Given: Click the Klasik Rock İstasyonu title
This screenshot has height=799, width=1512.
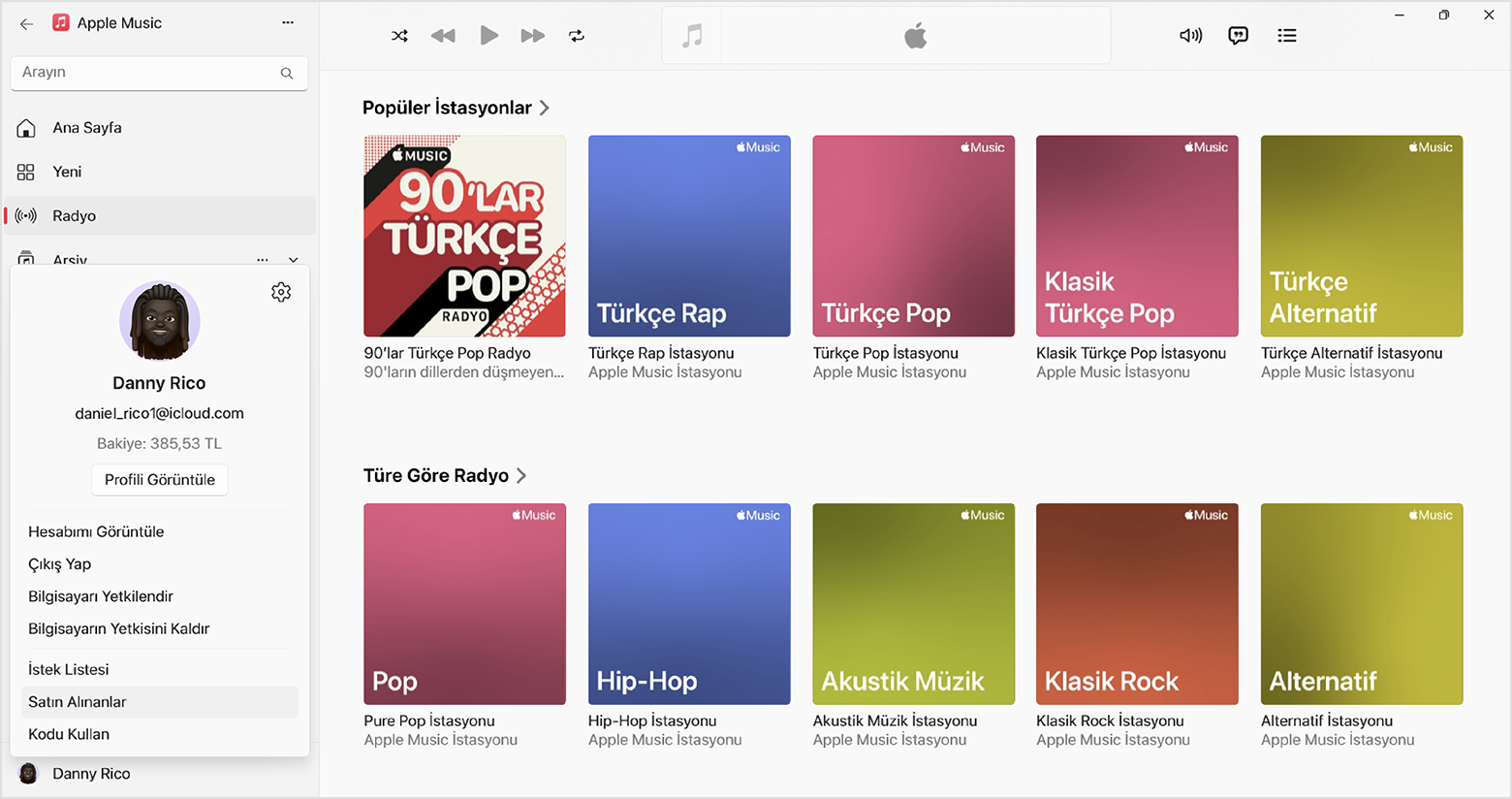Looking at the screenshot, I should tap(1110, 720).
